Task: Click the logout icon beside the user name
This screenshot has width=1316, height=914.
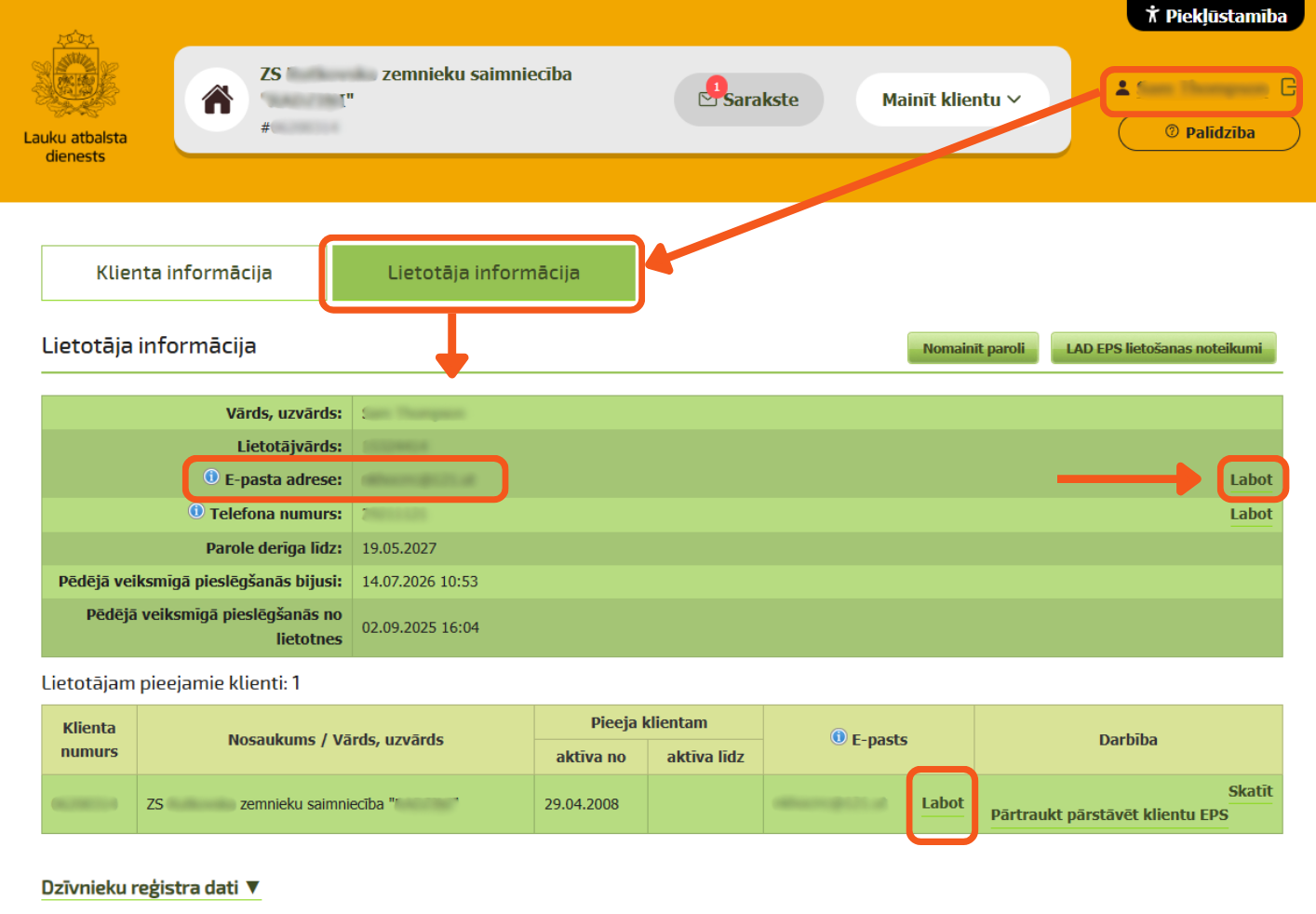Action: click(1289, 87)
